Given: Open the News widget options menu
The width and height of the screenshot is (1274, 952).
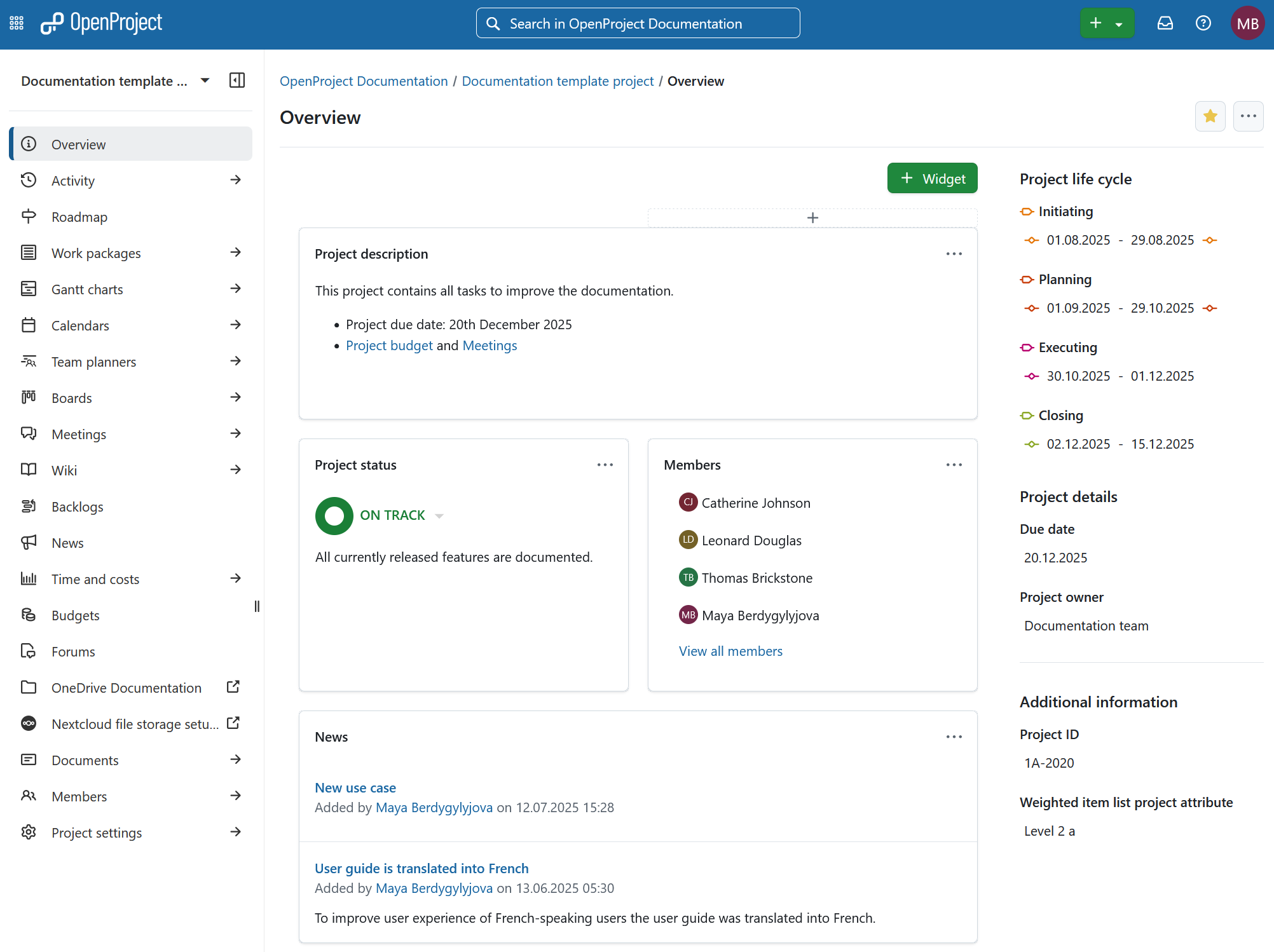Looking at the screenshot, I should click(x=954, y=737).
